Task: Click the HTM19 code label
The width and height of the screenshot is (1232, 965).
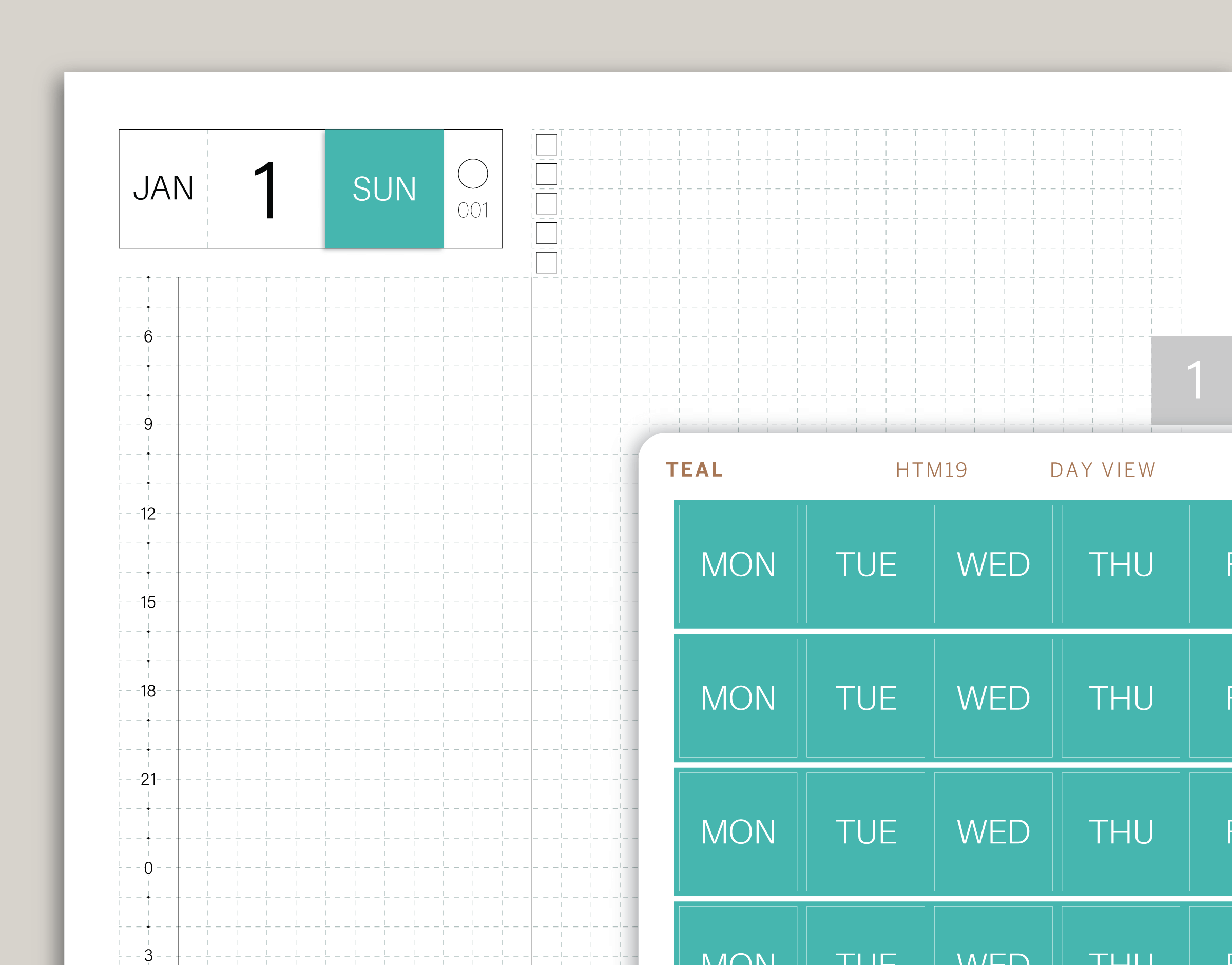Action: tap(932, 470)
